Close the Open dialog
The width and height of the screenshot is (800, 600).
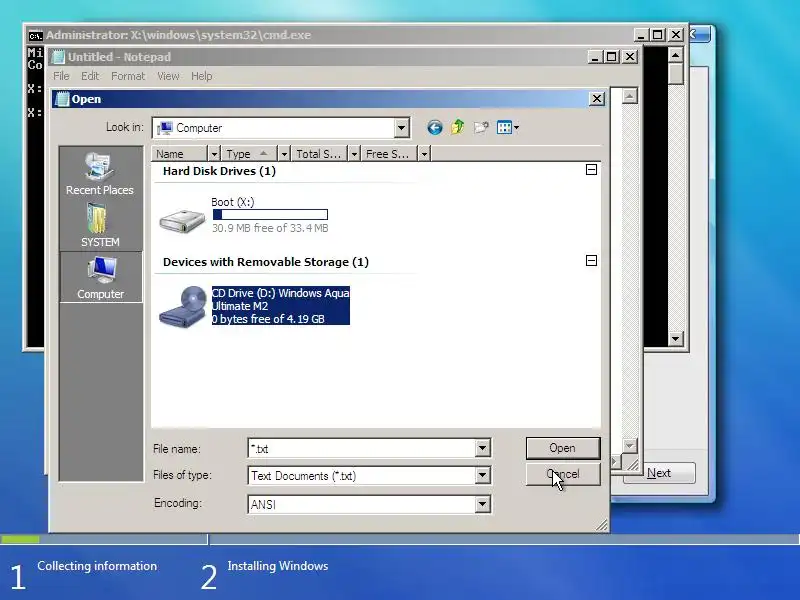pos(597,98)
